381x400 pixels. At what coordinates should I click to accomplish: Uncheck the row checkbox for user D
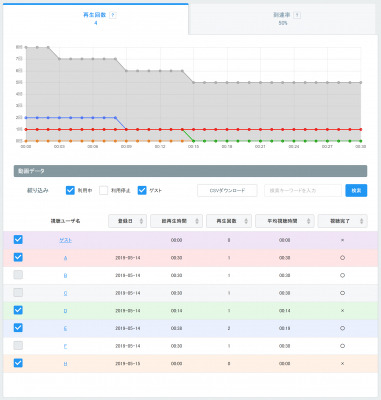18,310
